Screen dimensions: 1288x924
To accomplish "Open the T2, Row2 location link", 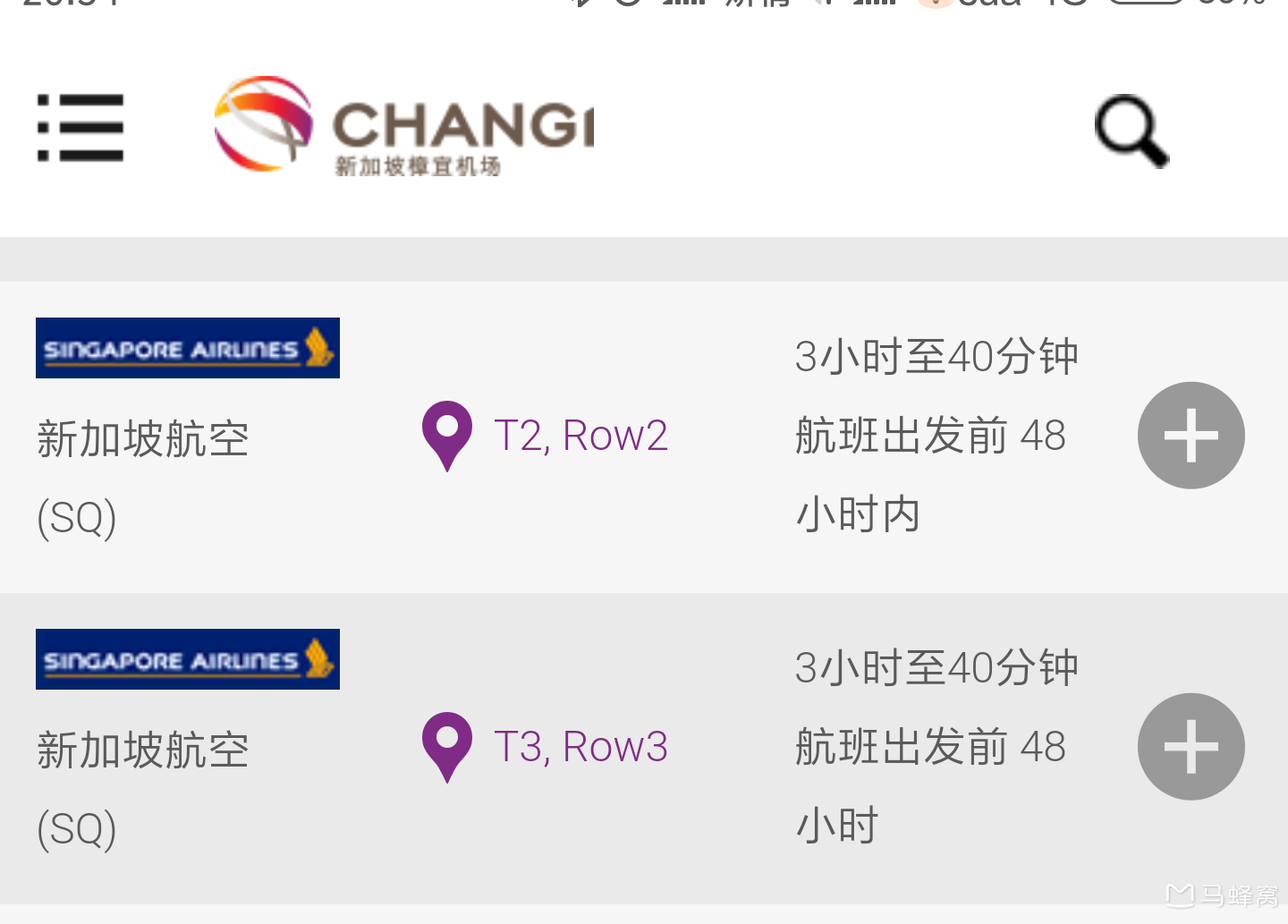I will pyautogui.click(x=580, y=436).
